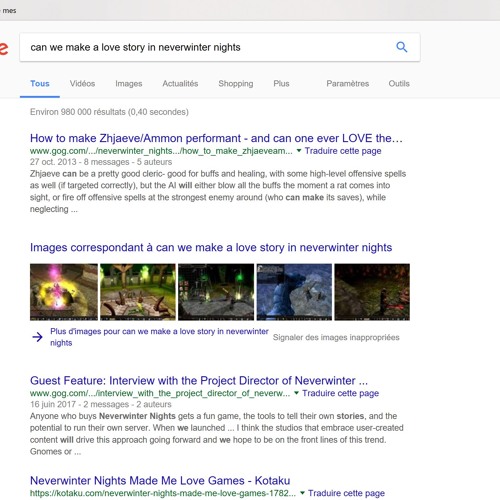Open the pink magic explosion thumbnail

point(64,292)
